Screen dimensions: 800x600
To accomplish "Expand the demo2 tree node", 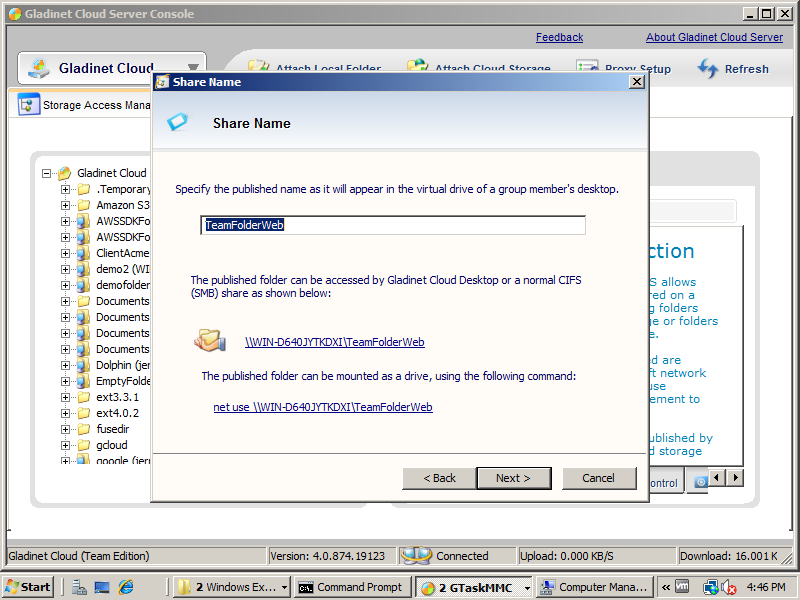I will click(x=65, y=269).
